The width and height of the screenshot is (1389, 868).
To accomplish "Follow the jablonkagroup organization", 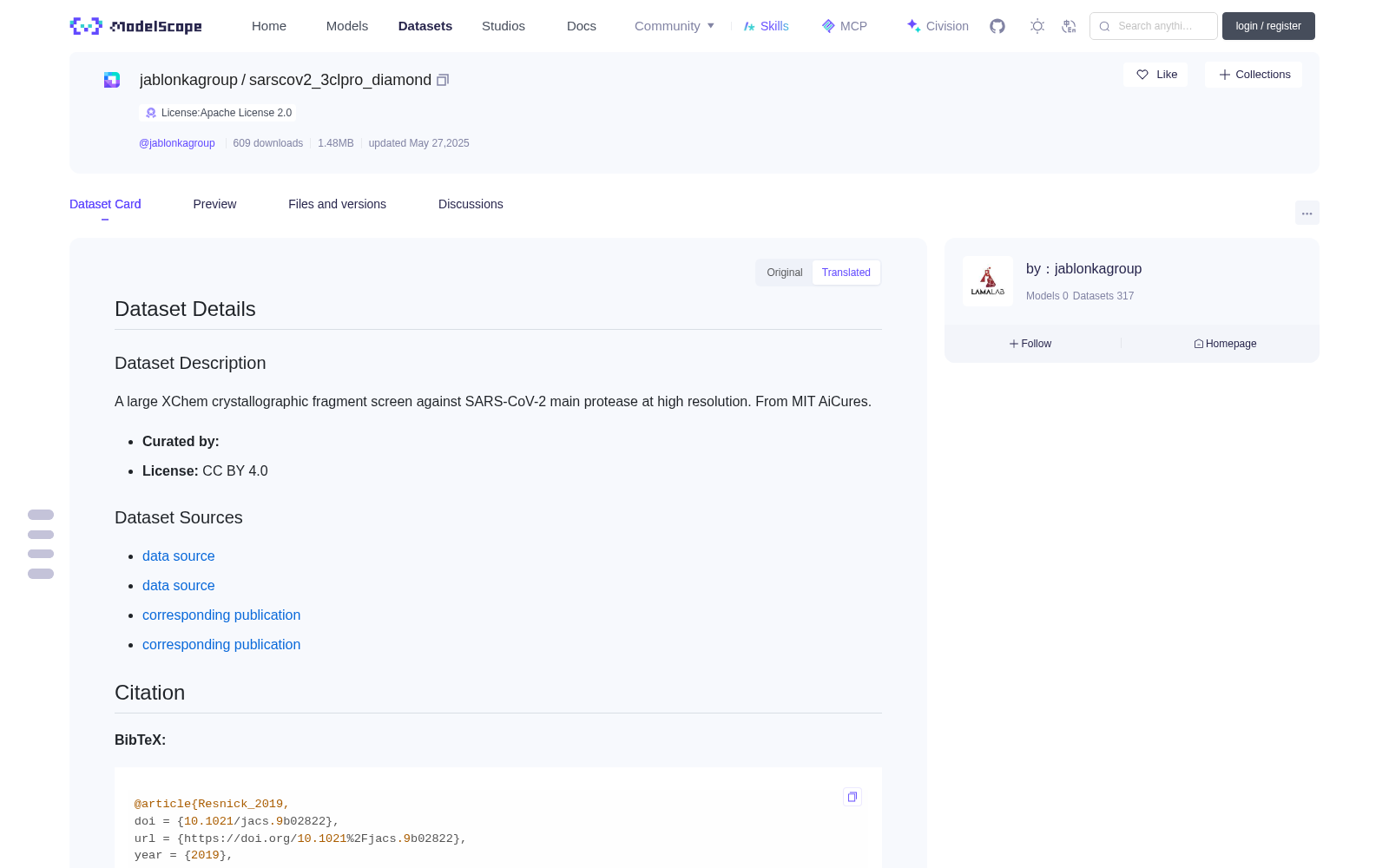I will (x=1030, y=344).
